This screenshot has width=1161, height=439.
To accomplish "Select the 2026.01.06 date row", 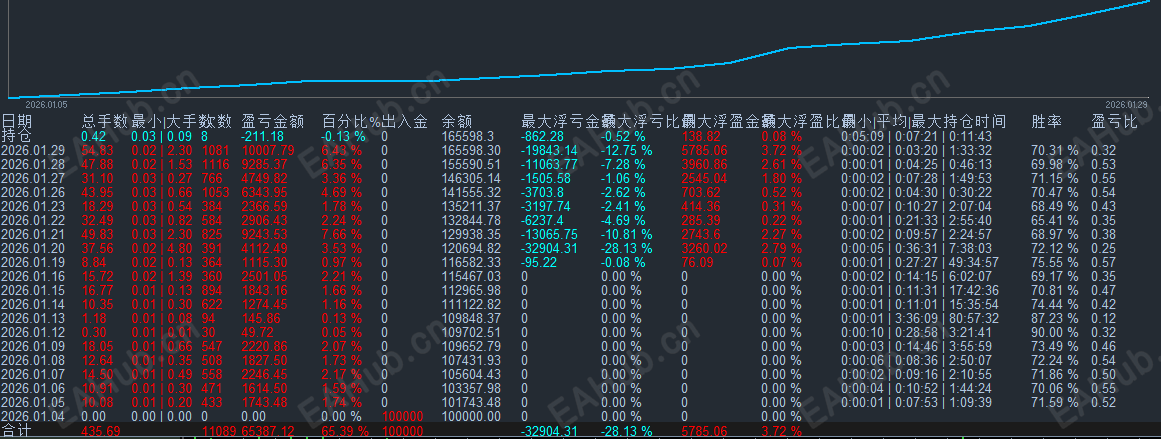I will click(x=33, y=389).
